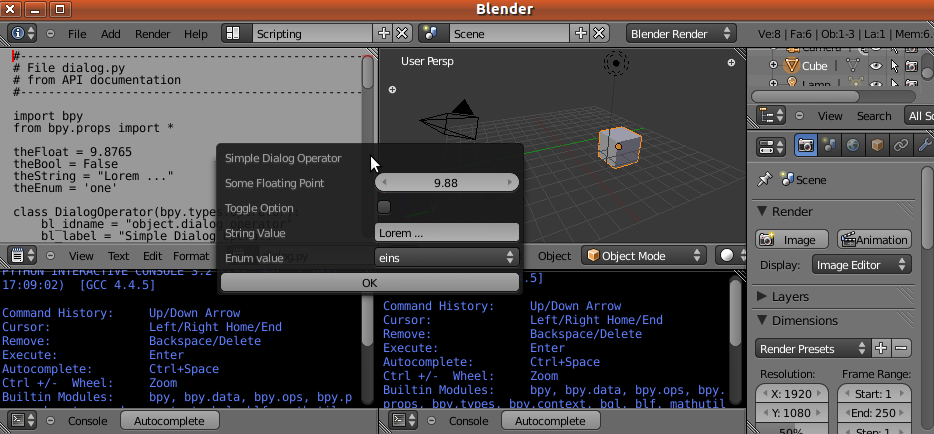Collapse the Render panel

pos(762,211)
